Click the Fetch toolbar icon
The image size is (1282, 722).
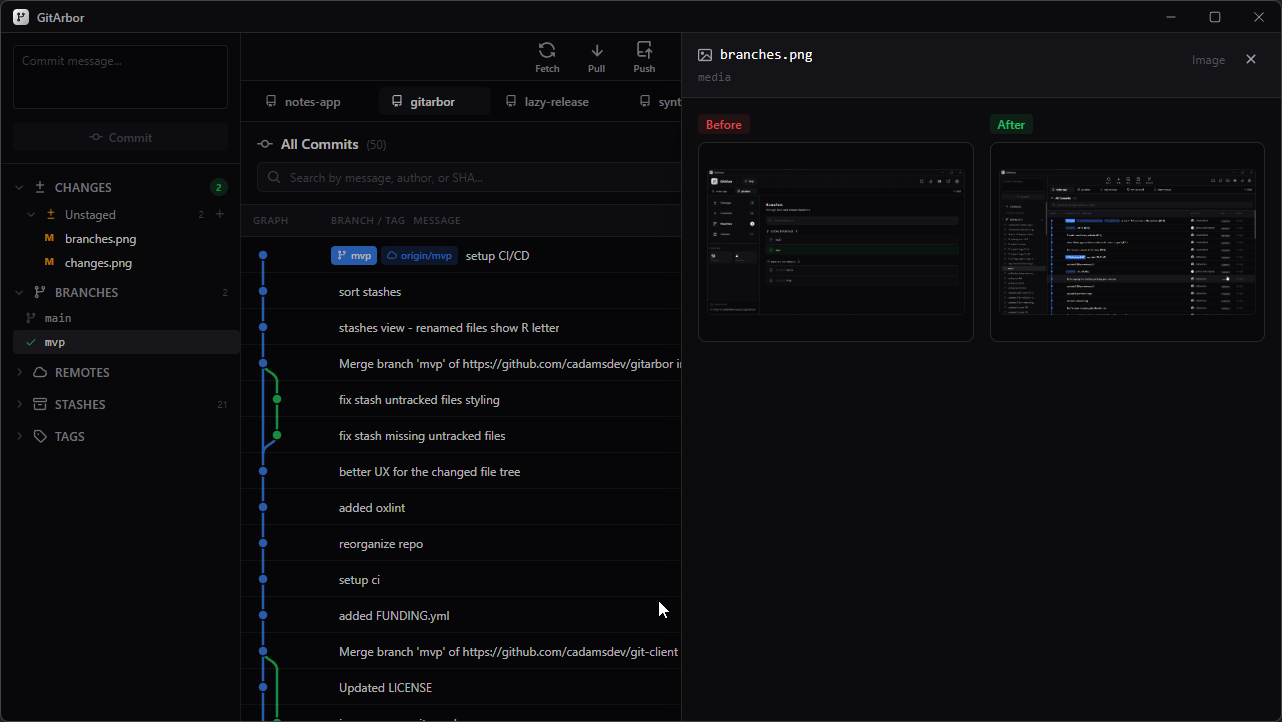tap(547, 57)
